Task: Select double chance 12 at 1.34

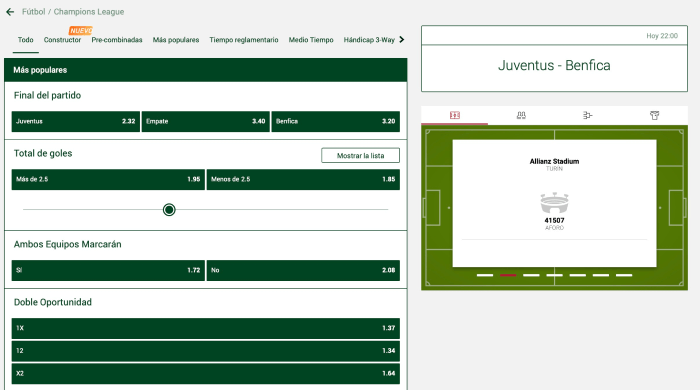Action: click(206, 351)
